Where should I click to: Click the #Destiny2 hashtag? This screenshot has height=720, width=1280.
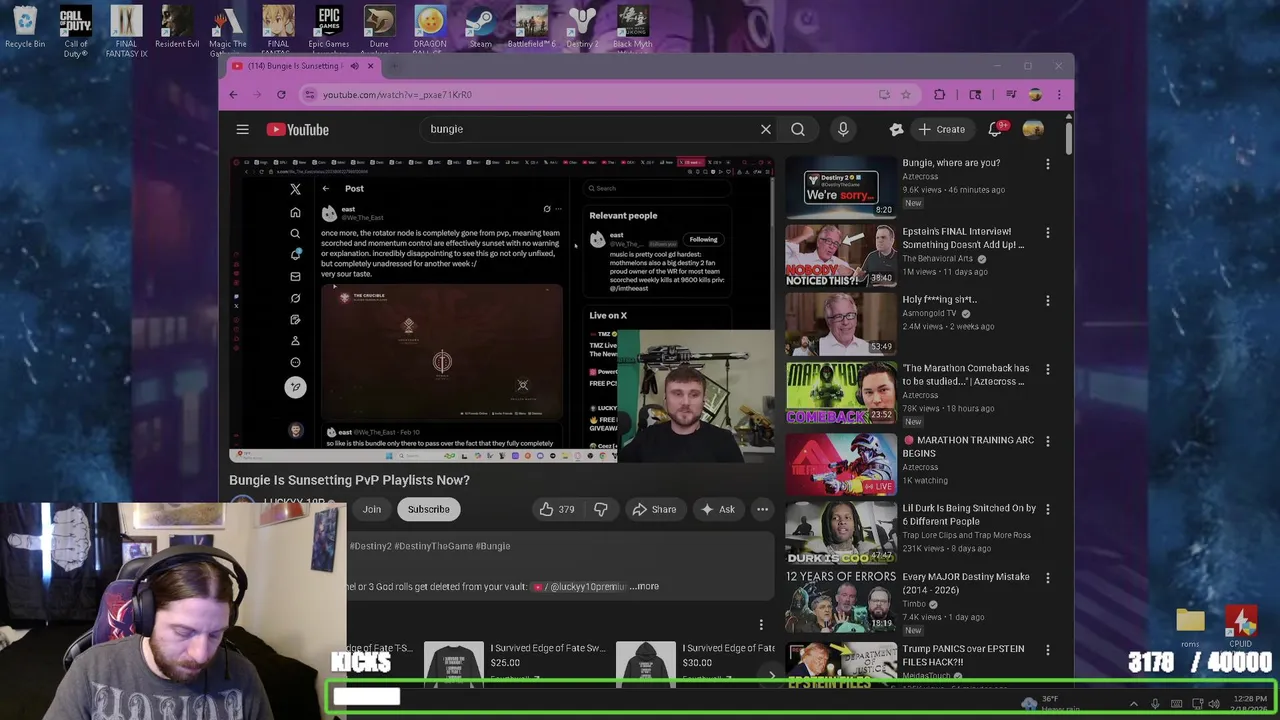coord(369,546)
